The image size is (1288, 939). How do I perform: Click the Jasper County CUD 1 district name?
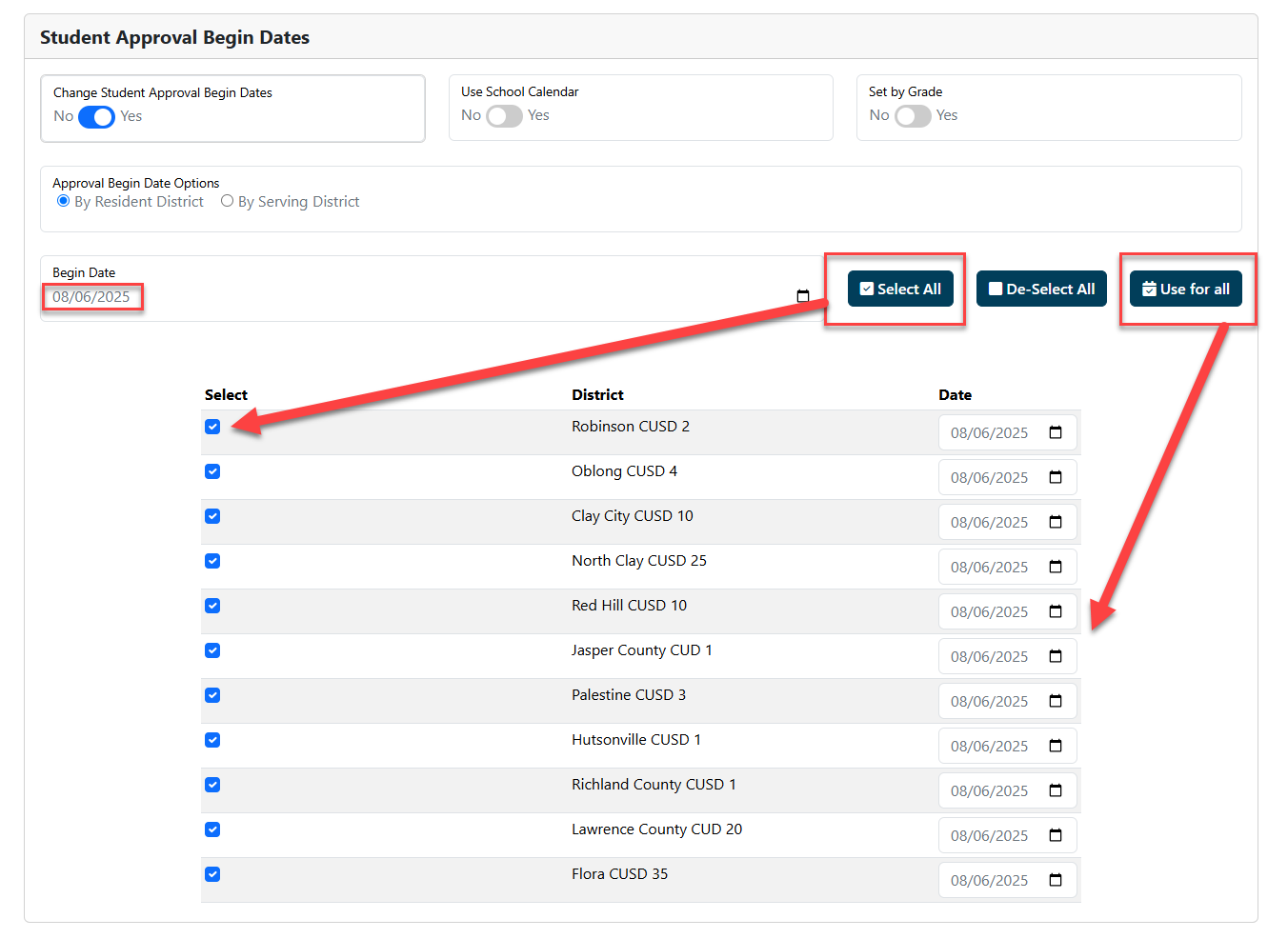point(642,649)
